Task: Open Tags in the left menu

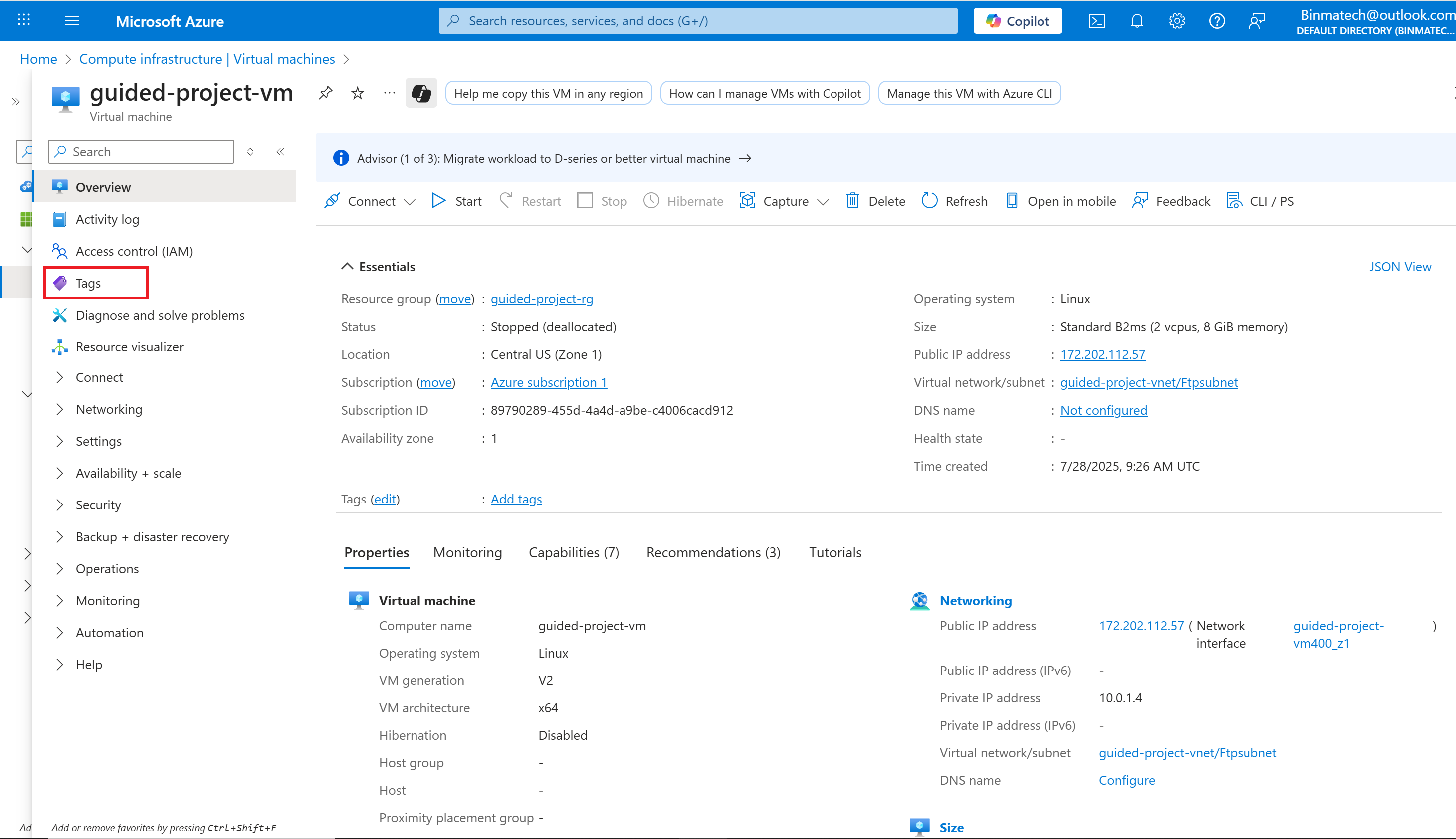Action: pos(88,283)
